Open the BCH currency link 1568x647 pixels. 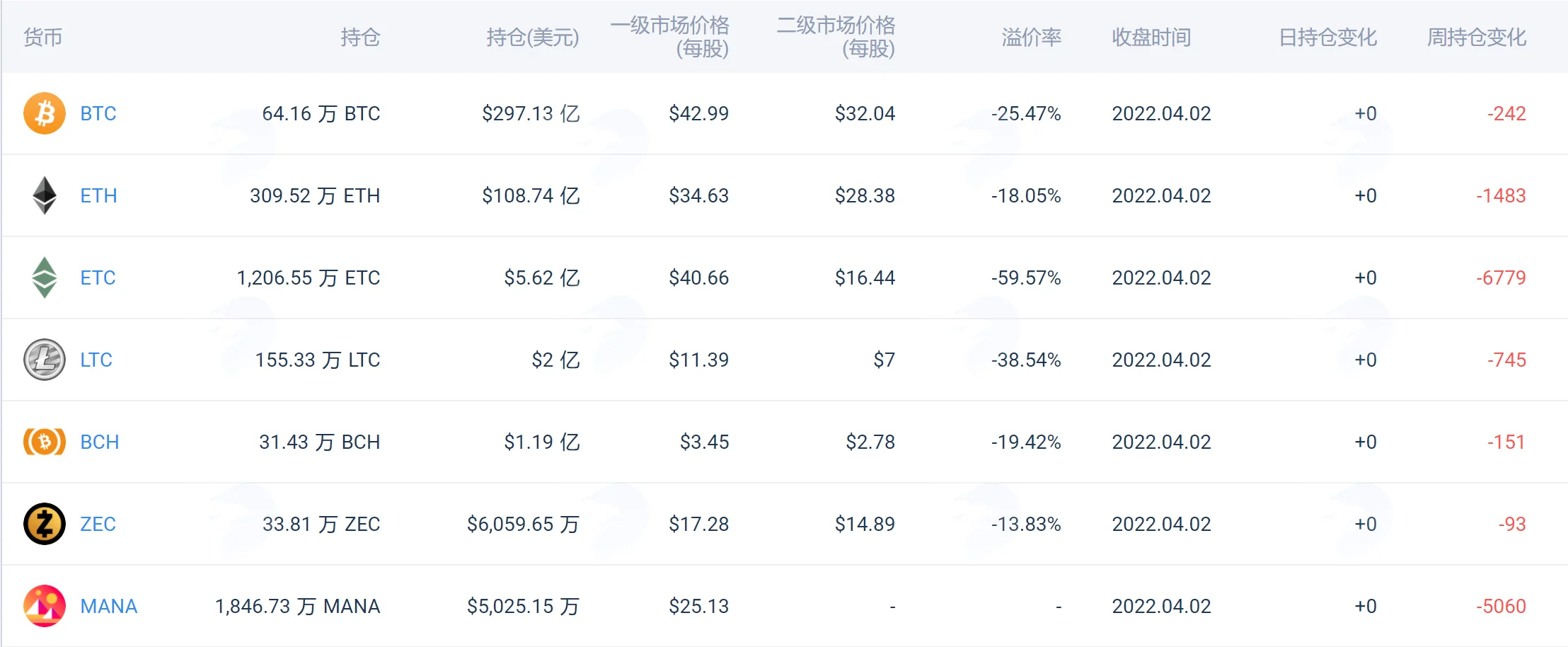(100, 442)
